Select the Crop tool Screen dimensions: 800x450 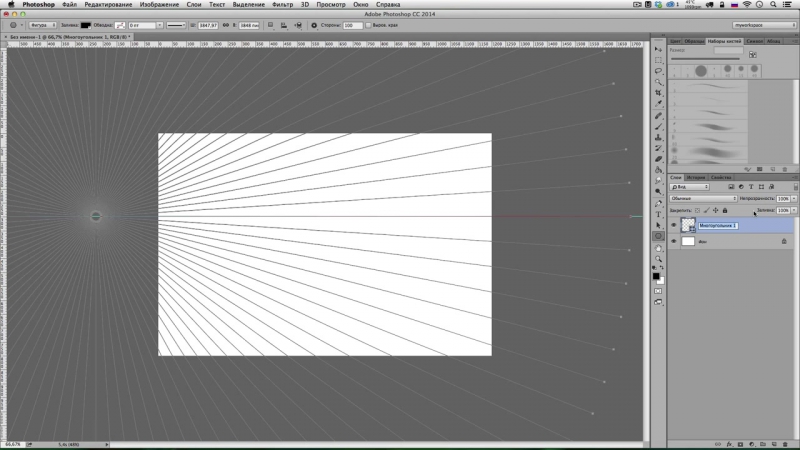[x=658, y=93]
